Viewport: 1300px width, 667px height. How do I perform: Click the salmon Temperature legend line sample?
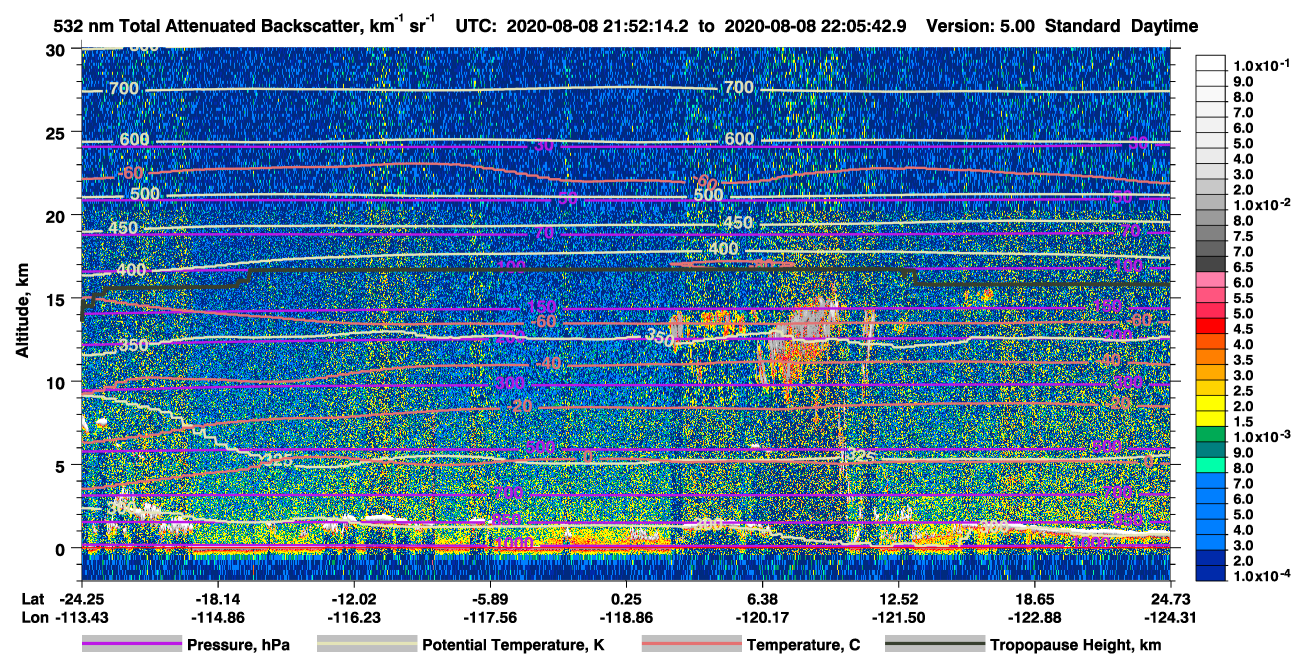coord(691,645)
